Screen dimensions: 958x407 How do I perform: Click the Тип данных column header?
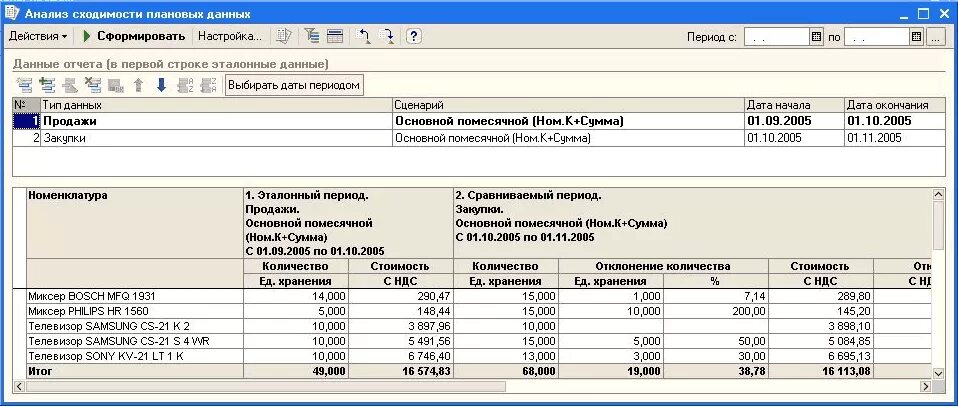pyautogui.click(x=217, y=105)
